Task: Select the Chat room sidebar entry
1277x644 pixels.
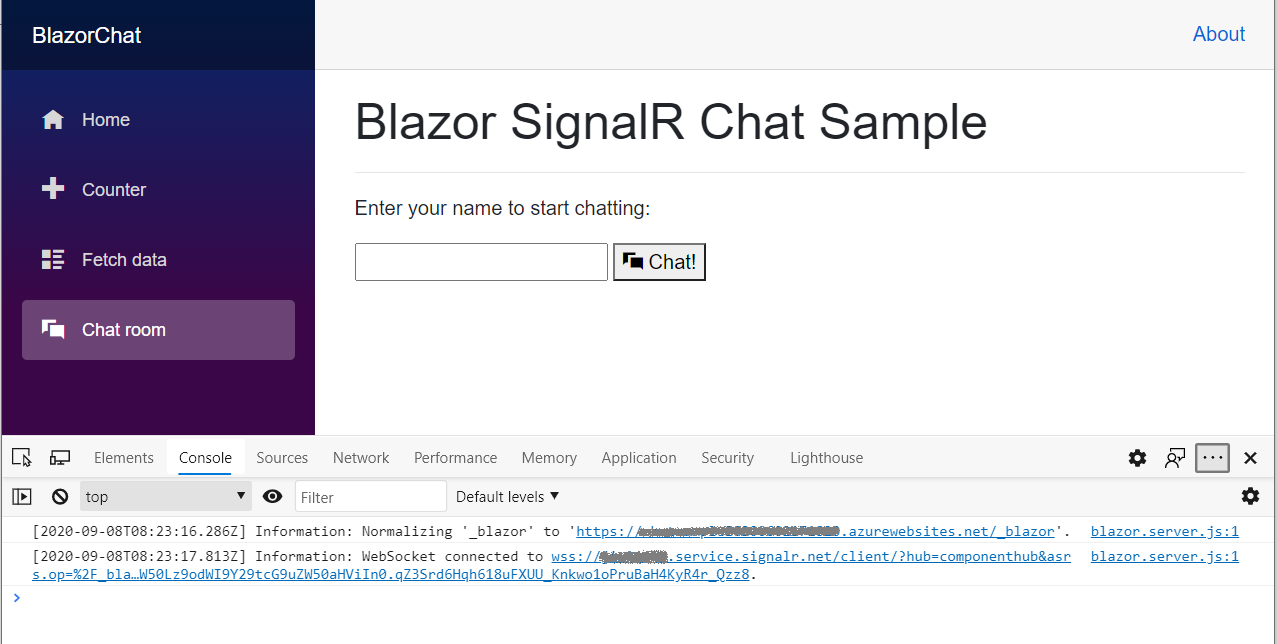Action: (x=123, y=329)
